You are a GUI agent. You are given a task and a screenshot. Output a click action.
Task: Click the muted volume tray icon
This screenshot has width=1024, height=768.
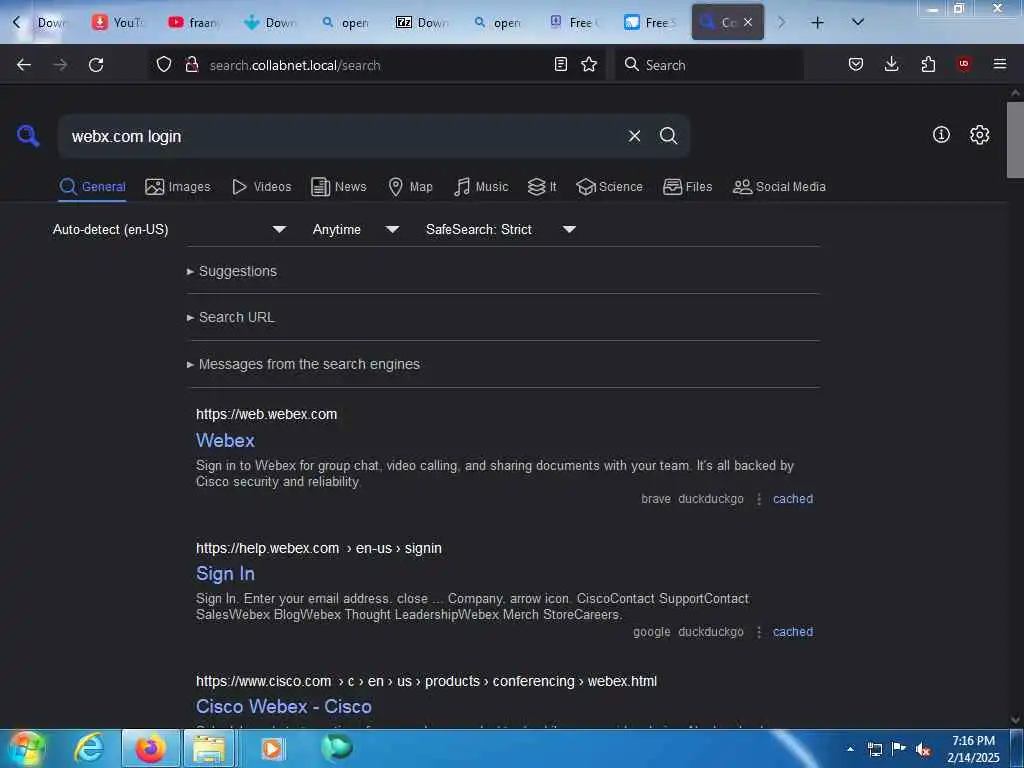tap(923, 749)
